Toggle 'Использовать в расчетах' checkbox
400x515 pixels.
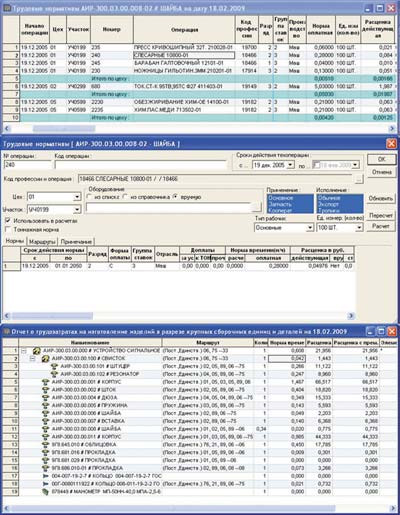pos(8,221)
